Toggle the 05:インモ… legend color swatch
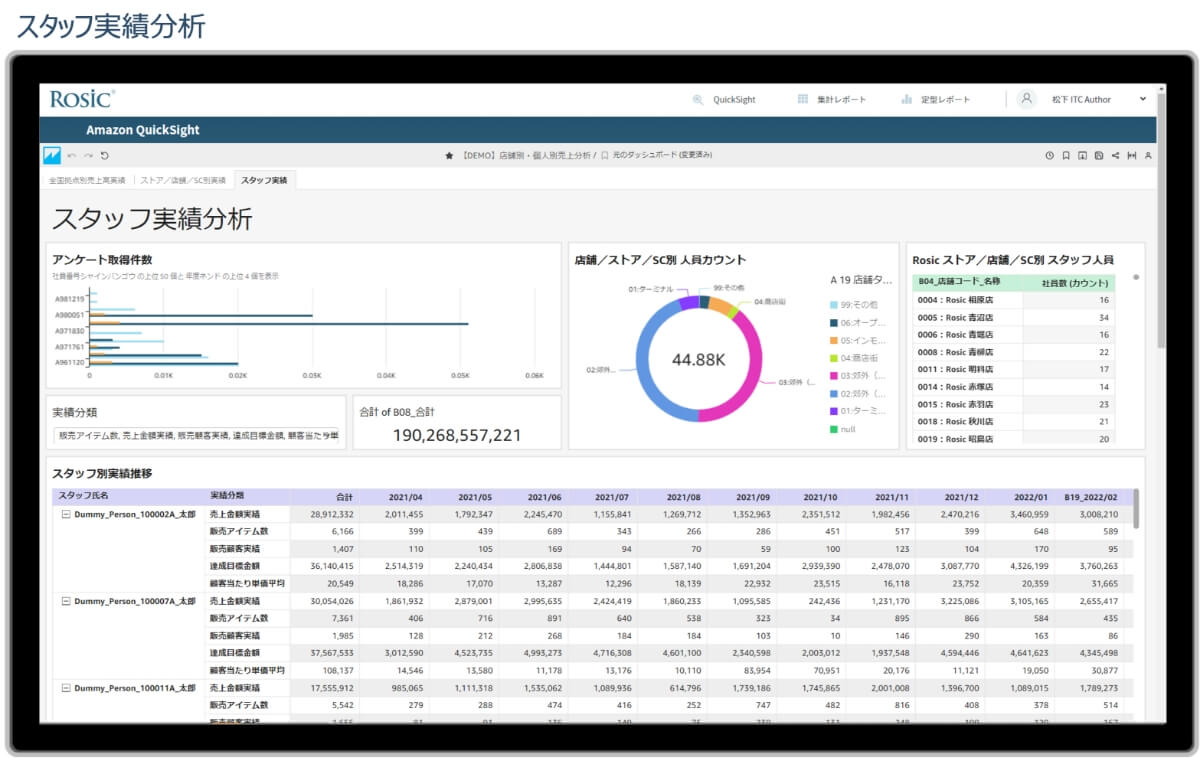 tap(834, 340)
